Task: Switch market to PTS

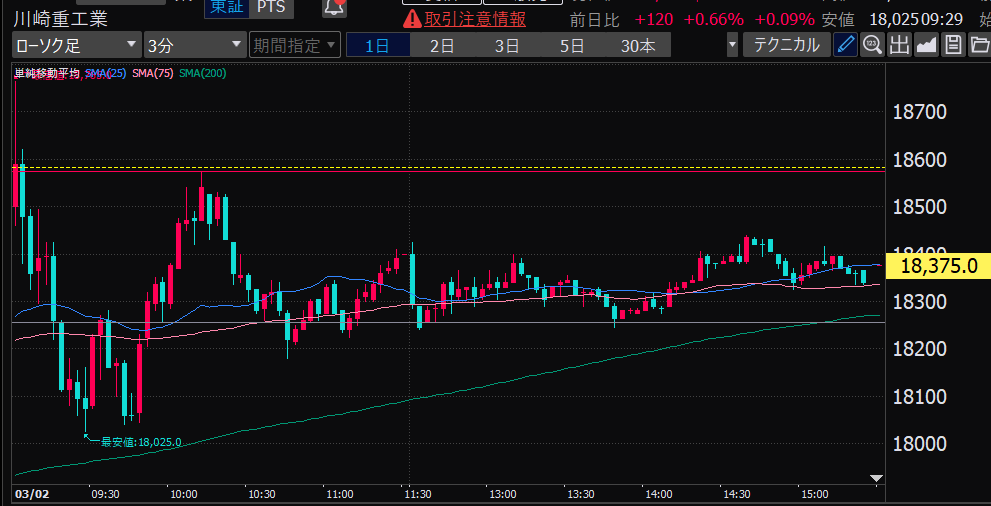Action: coord(269,7)
